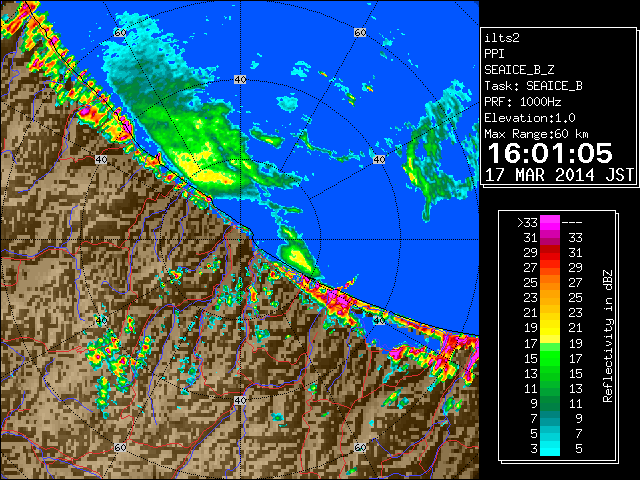
Task: Pick the red swatch for 29–31 dBZ
Action: tap(550, 253)
